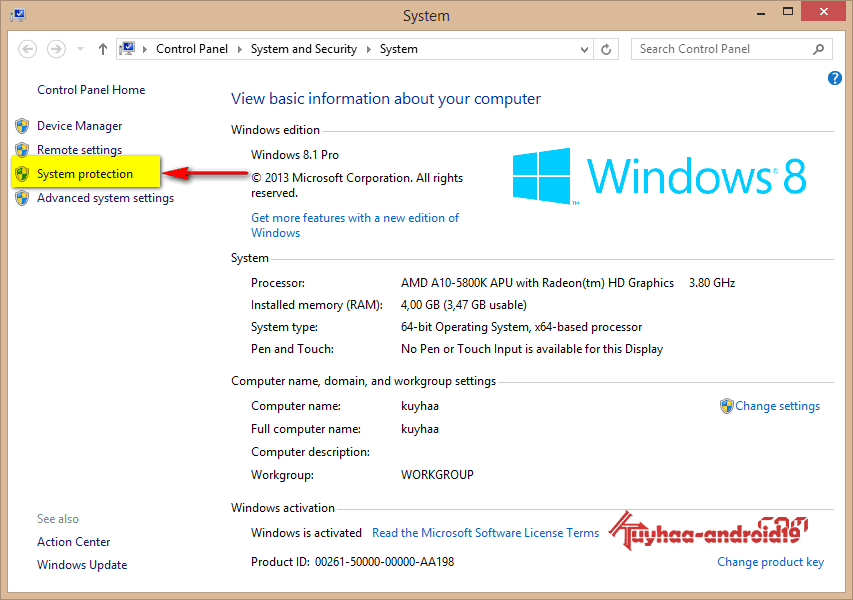853x600 pixels.
Task: Click the System window title bar icon
Action: click(18, 15)
